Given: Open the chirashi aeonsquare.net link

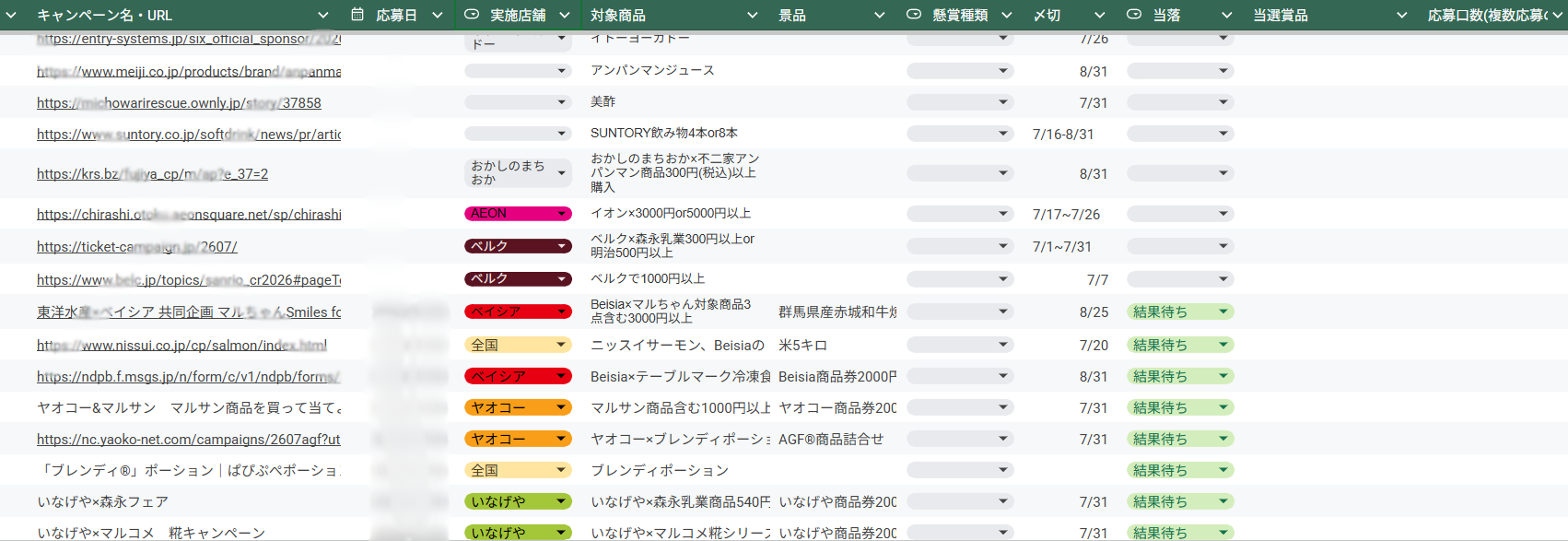Looking at the screenshot, I should [189, 215].
